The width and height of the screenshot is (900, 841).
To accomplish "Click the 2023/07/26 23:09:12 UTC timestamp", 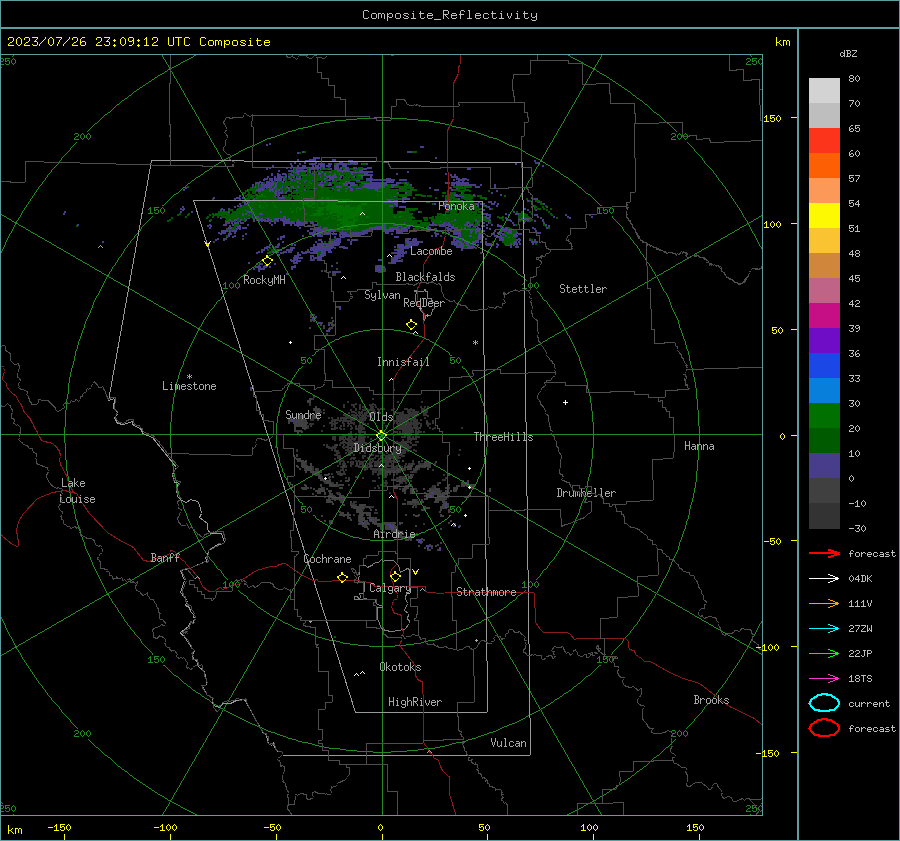I will coord(98,42).
